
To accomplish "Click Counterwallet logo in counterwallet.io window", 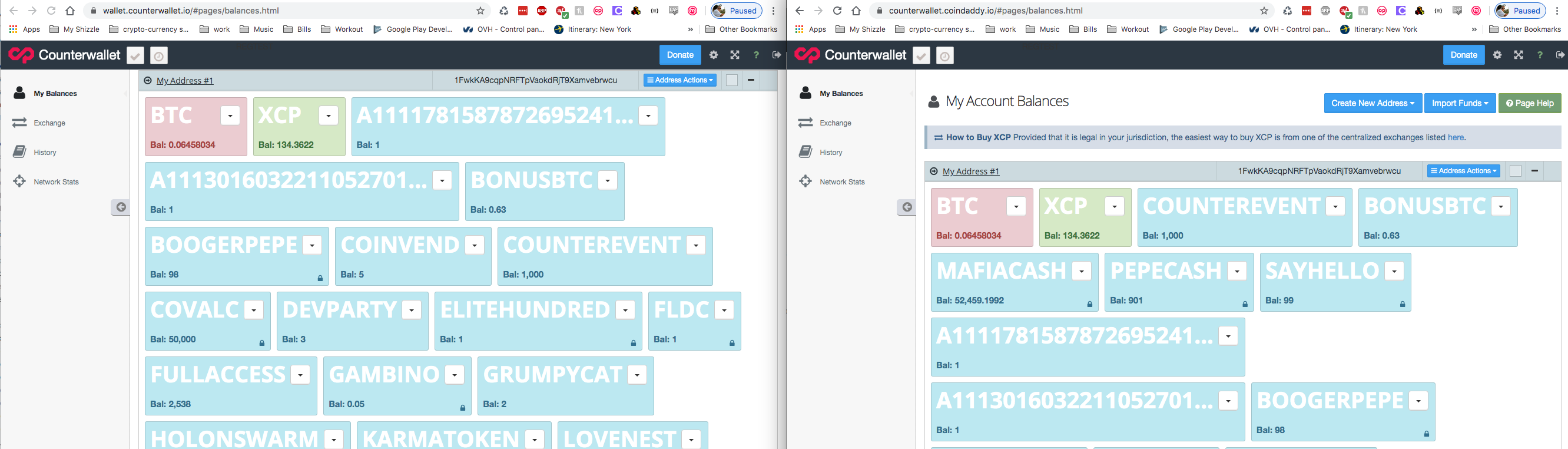I will [x=65, y=55].
